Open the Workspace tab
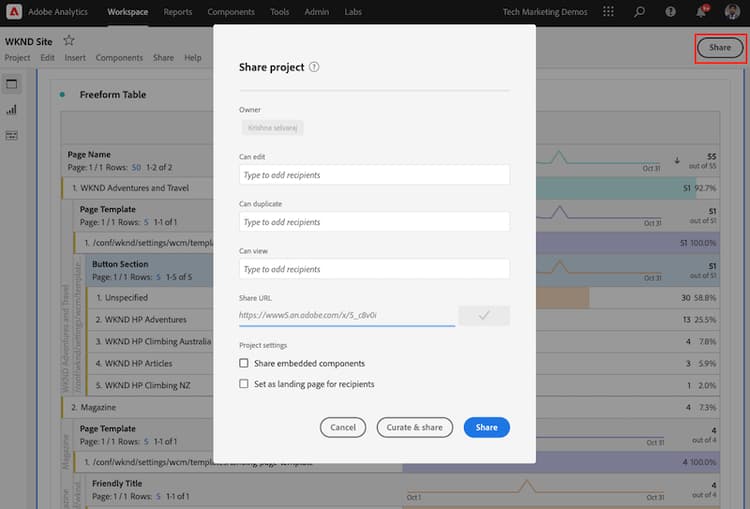Screen dimensions: 750x509 click(127, 12)
